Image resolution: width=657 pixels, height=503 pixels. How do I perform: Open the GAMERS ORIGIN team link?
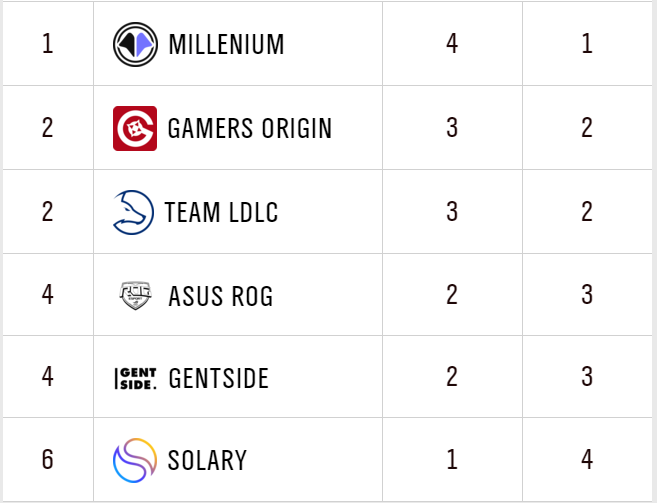249,128
